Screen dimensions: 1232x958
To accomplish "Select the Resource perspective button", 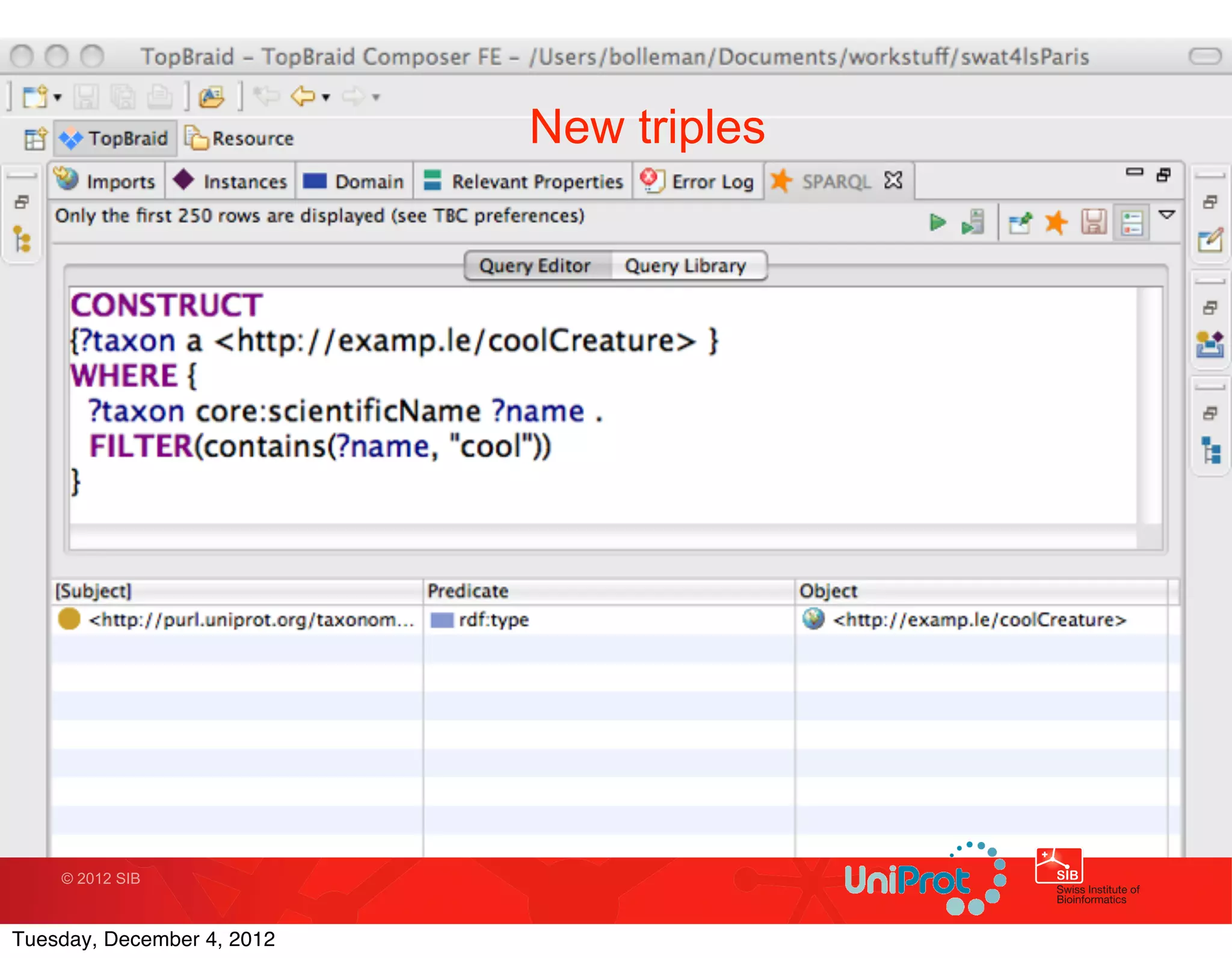I will 240,139.
